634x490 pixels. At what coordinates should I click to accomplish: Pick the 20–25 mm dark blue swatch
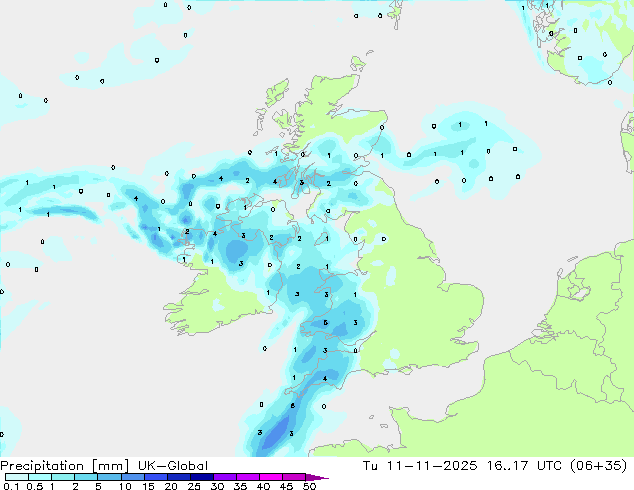(178, 477)
